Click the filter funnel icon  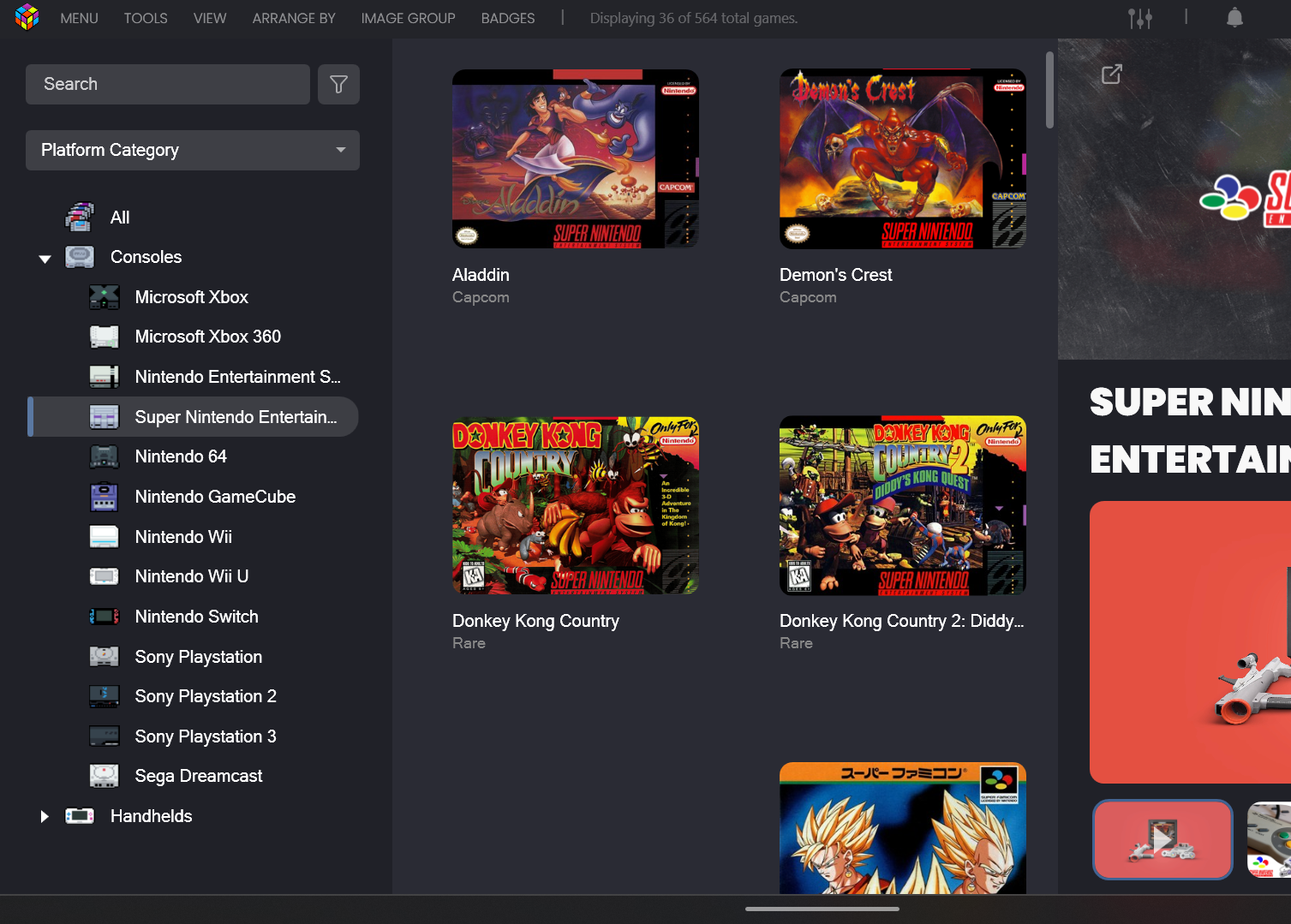pyautogui.click(x=338, y=84)
